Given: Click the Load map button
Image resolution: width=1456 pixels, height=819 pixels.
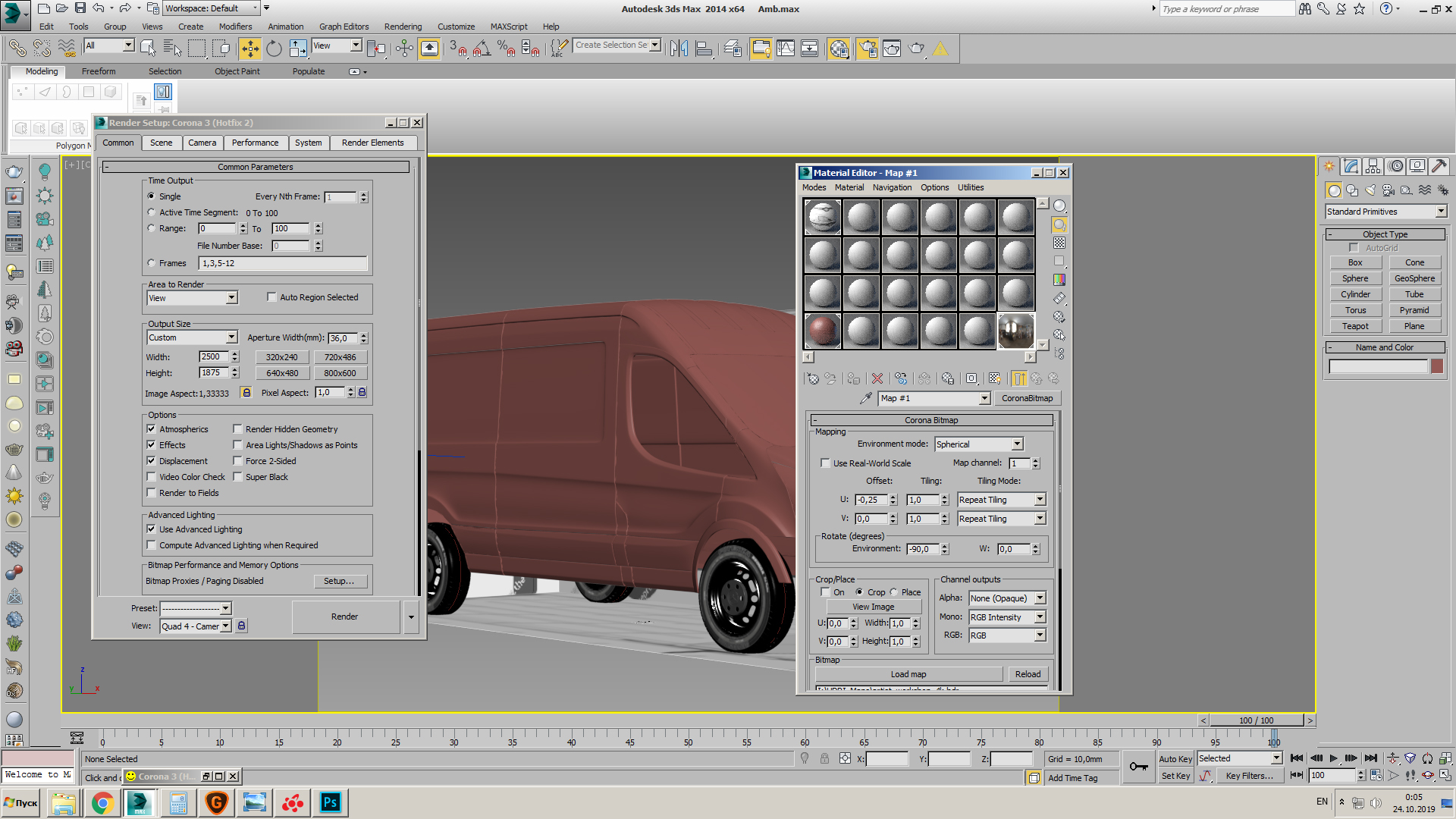Looking at the screenshot, I should (x=909, y=674).
